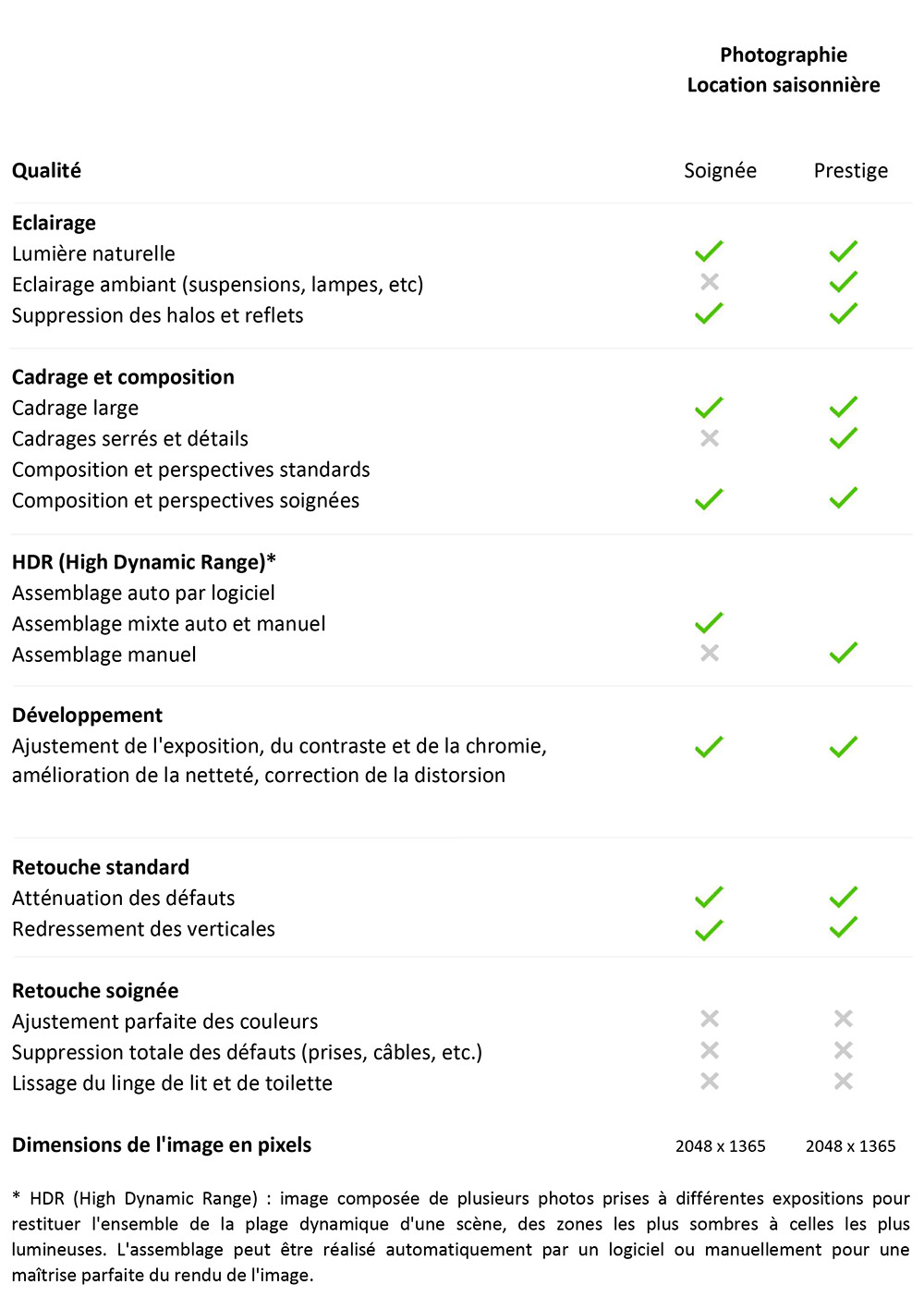Click grey cross for Eclairage ambiant Soignée
Image resolution: width=924 pixels, height=1297 pixels.
(x=710, y=282)
